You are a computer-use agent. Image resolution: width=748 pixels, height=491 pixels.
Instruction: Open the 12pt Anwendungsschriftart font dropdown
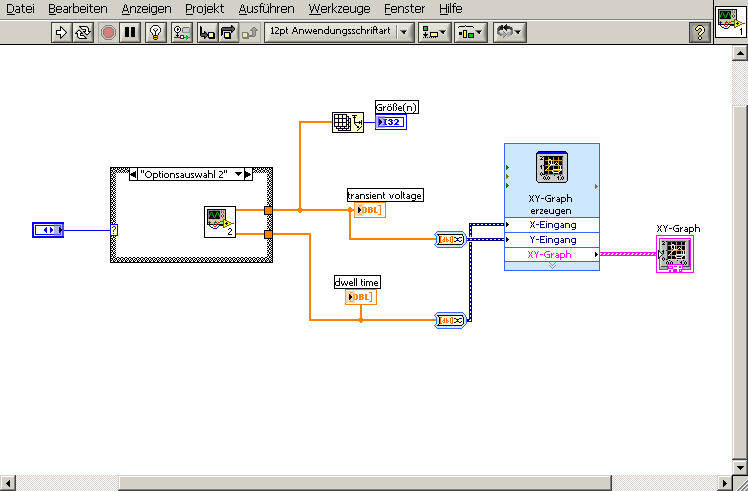[x=339, y=32]
